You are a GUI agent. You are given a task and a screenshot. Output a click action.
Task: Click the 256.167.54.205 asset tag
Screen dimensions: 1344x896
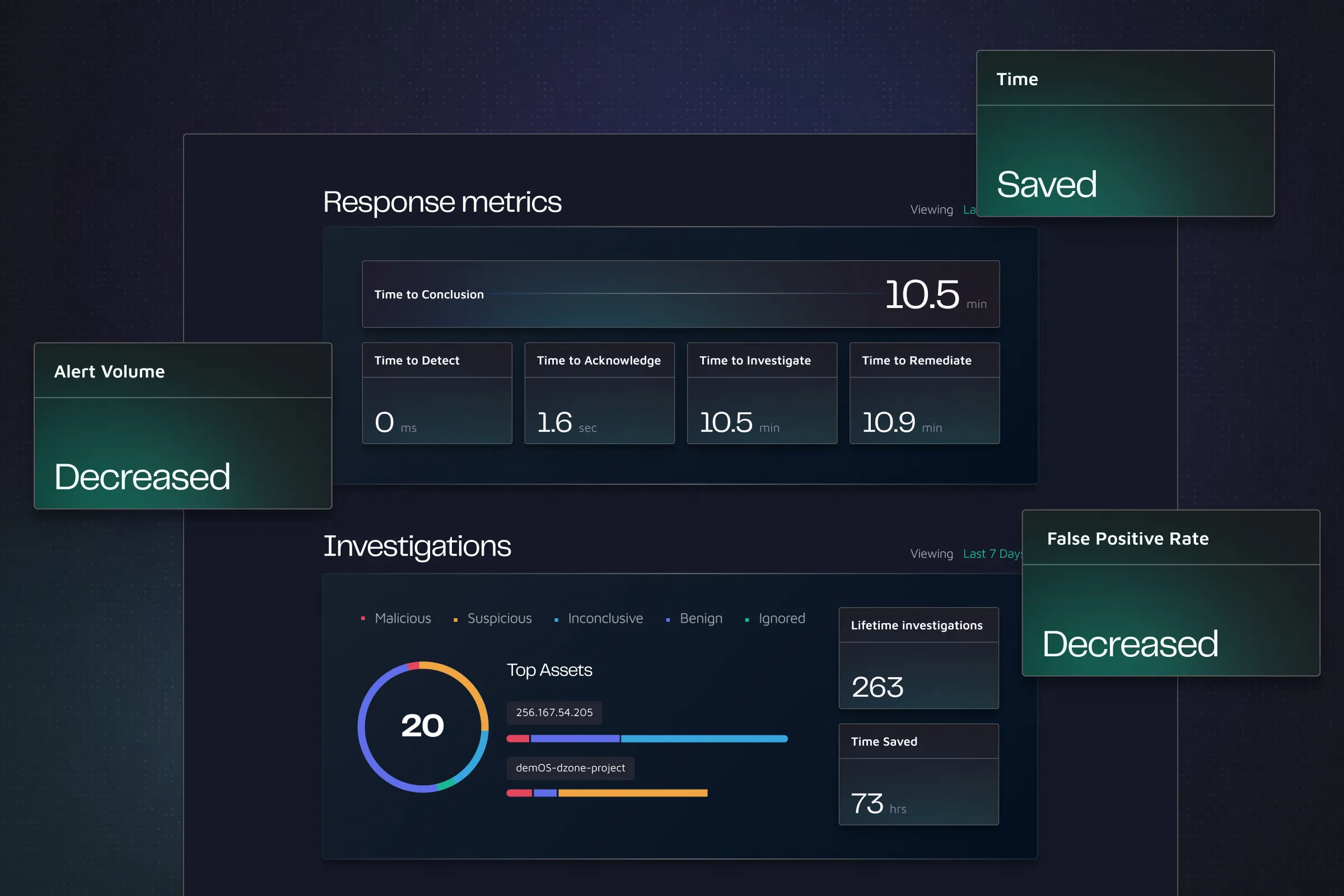point(554,712)
